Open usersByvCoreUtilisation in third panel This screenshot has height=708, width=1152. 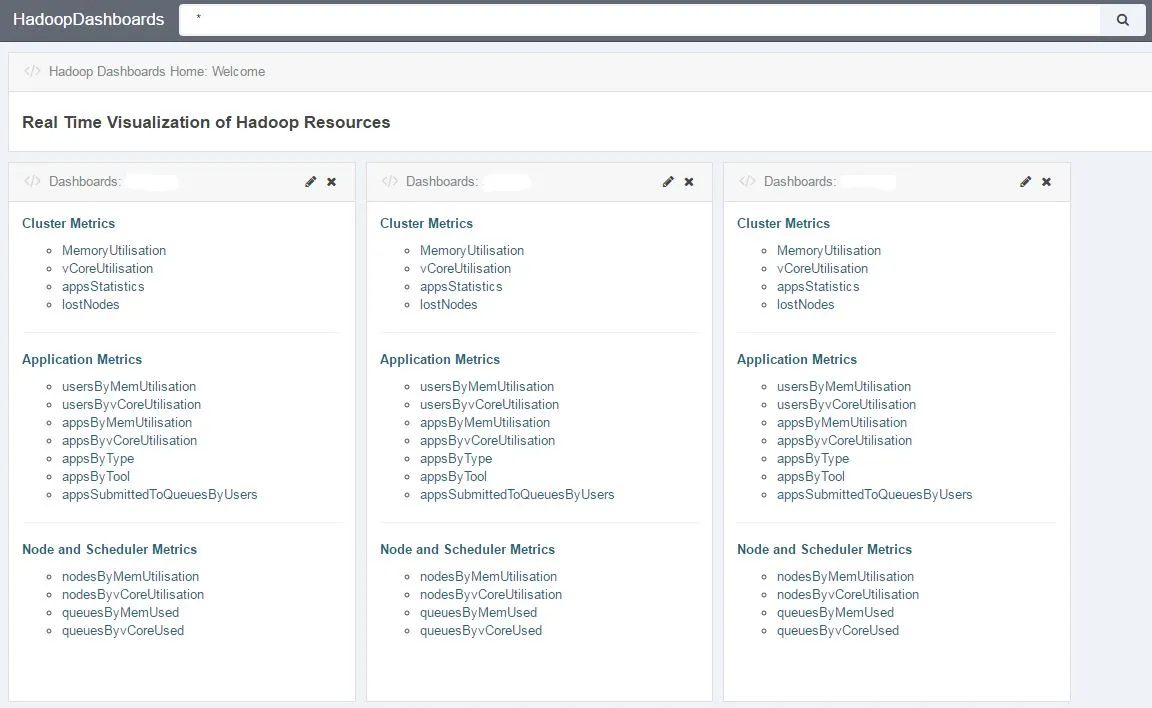846,405
